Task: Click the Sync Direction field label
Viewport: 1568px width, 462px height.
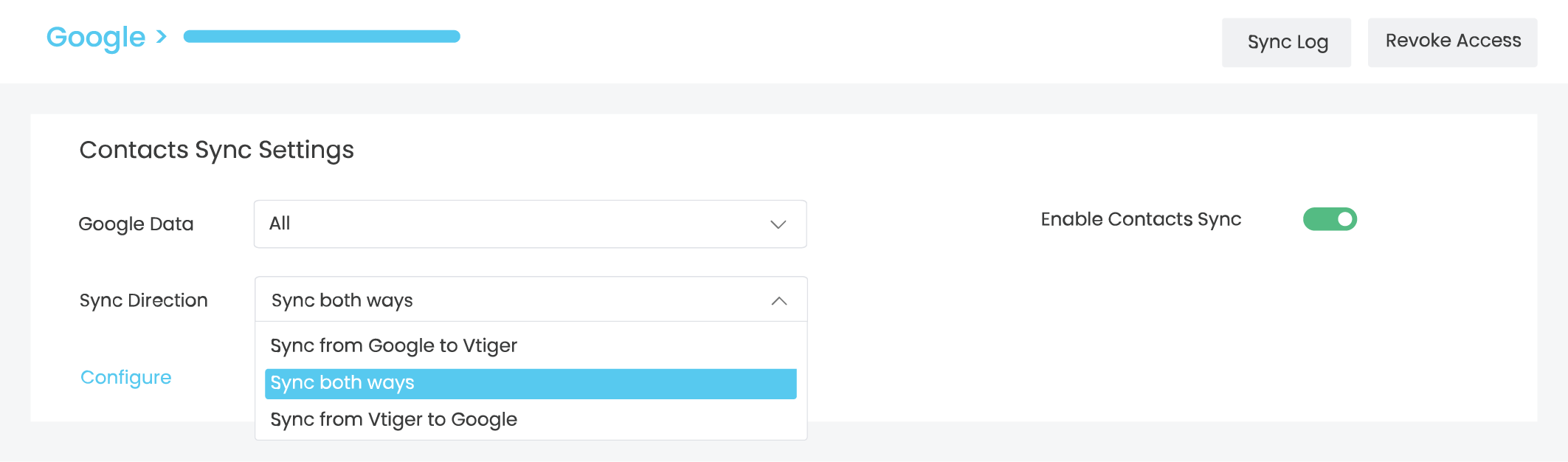Action: (x=143, y=300)
